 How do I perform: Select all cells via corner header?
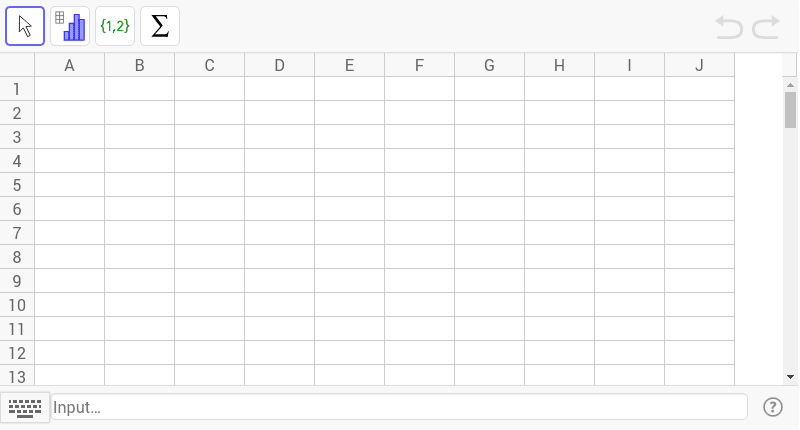pyautogui.click(x=17, y=65)
